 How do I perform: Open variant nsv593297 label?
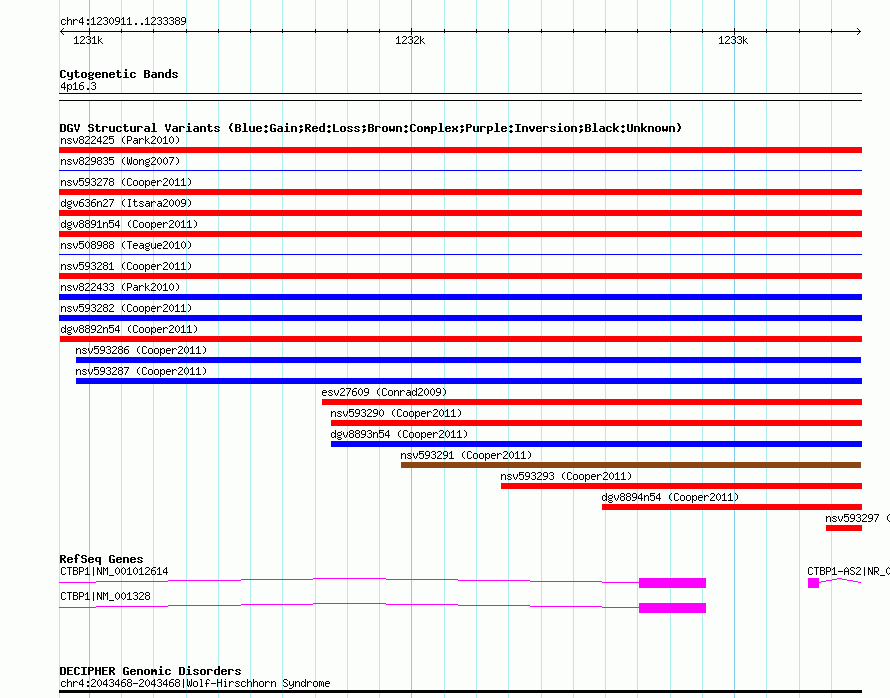(857, 518)
